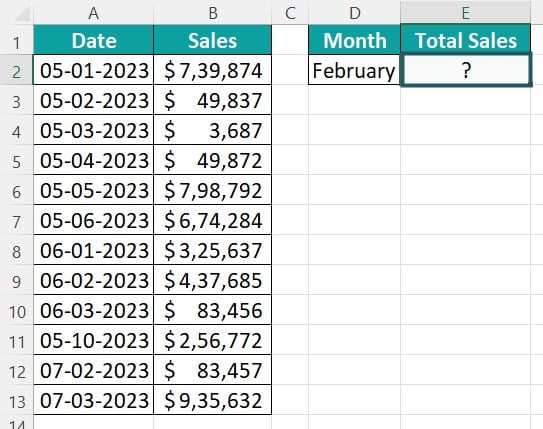Select row 1 header

16,41
